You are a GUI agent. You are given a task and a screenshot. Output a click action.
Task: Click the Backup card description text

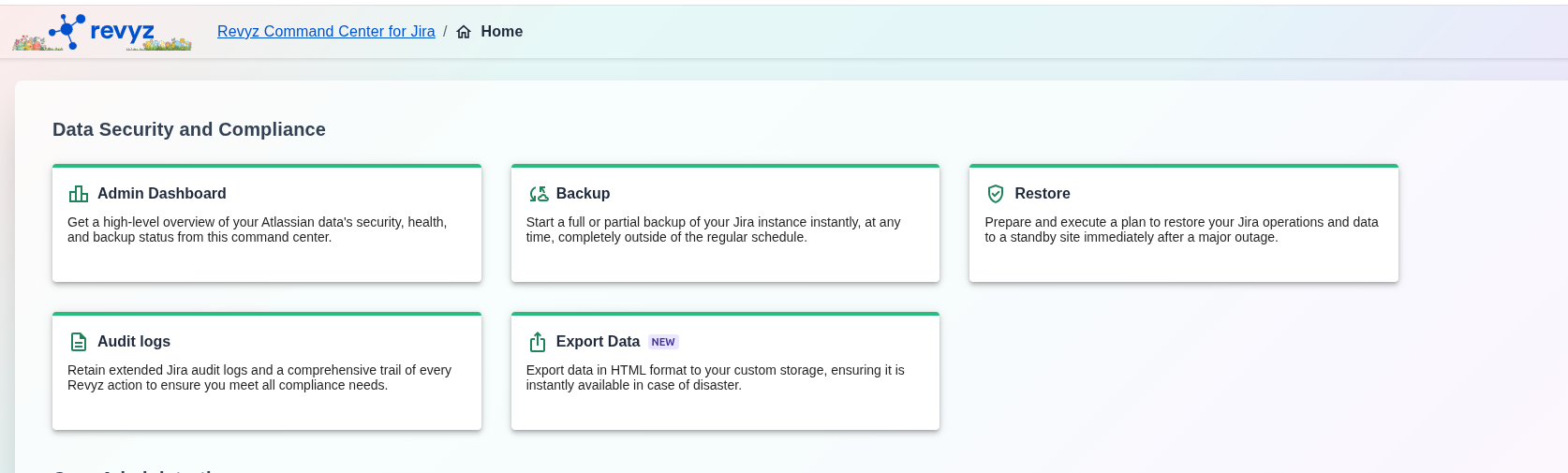[712, 229]
